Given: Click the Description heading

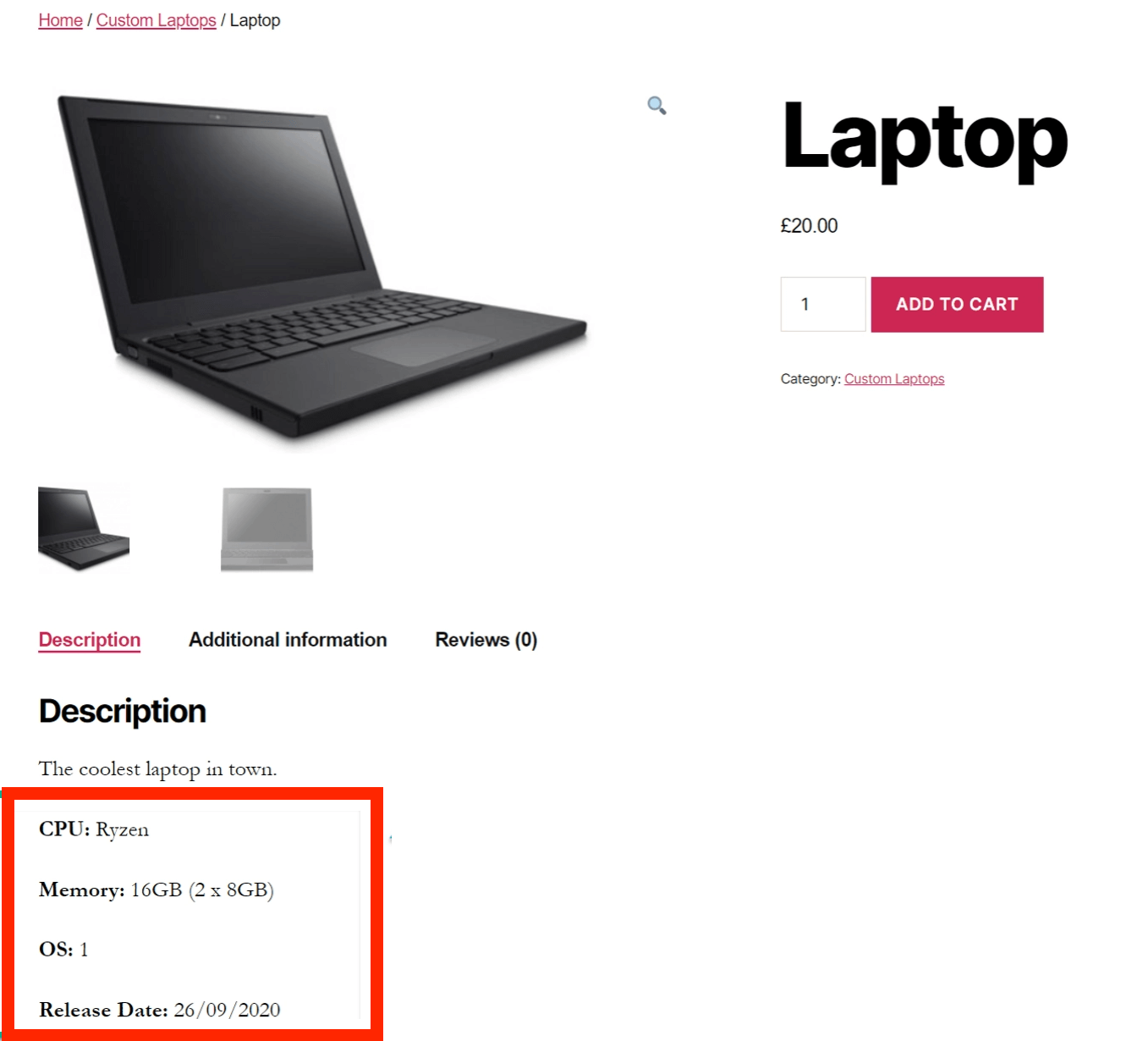Looking at the screenshot, I should (123, 711).
